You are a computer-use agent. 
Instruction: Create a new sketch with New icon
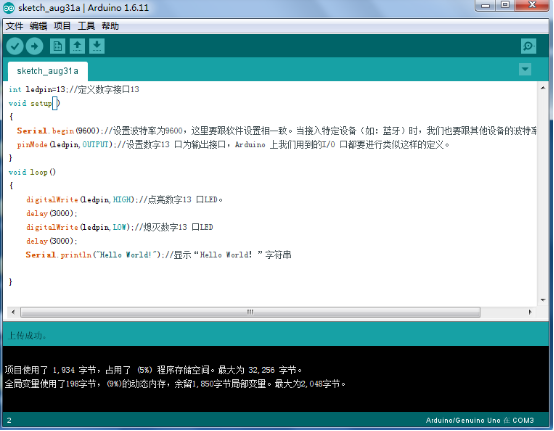[x=58, y=46]
